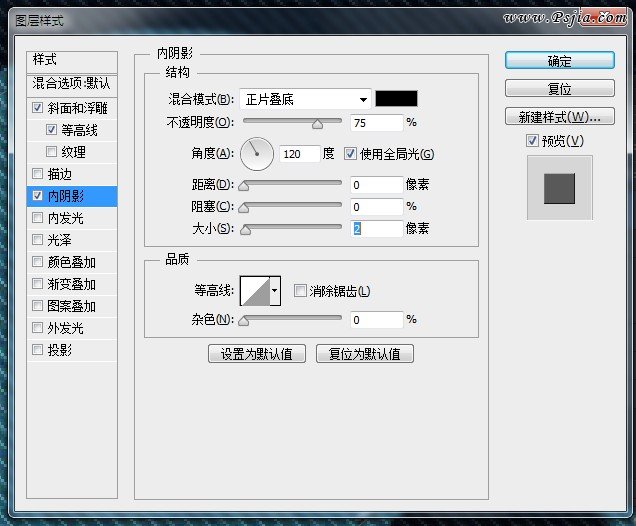636x526 pixels.
Task: Open the 投影 settings row
Action: click(x=72, y=349)
